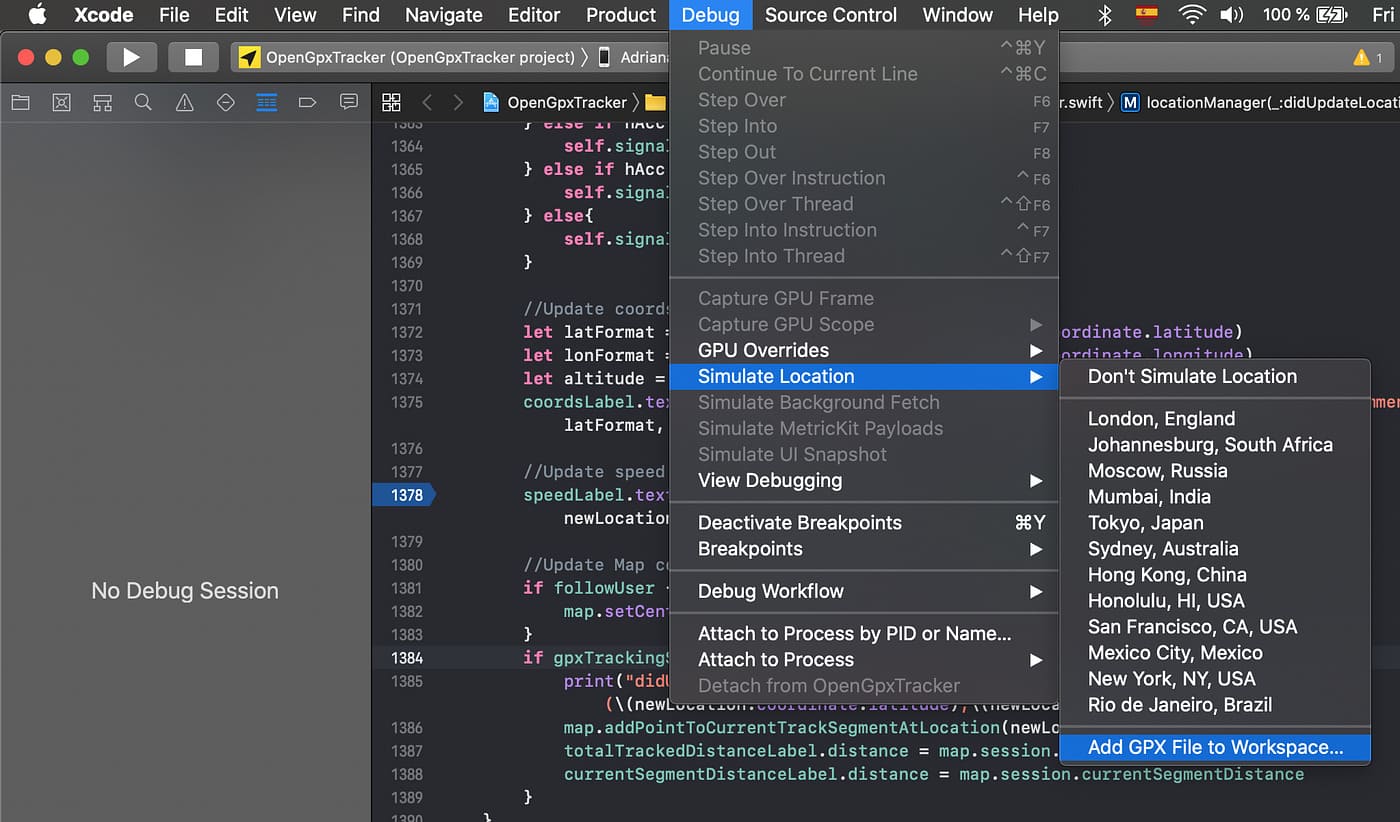Show the Project navigator folder icon
The height and width of the screenshot is (822, 1400).
click(x=20, y=102)
